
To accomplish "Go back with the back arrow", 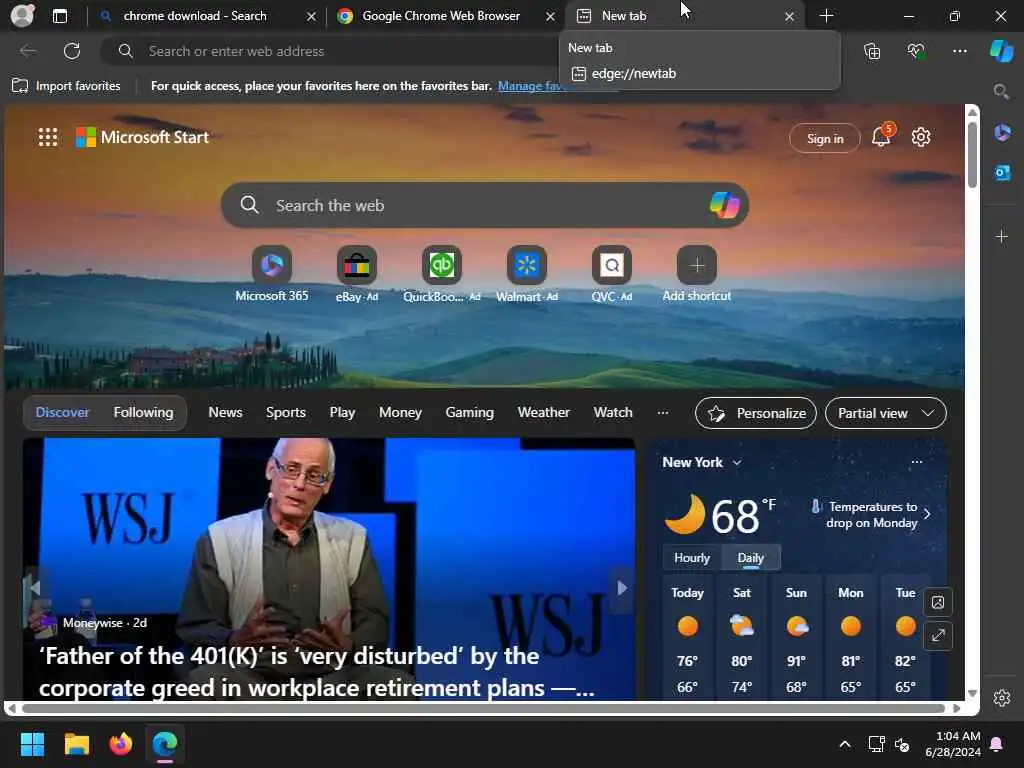I will tap(28, 51).
